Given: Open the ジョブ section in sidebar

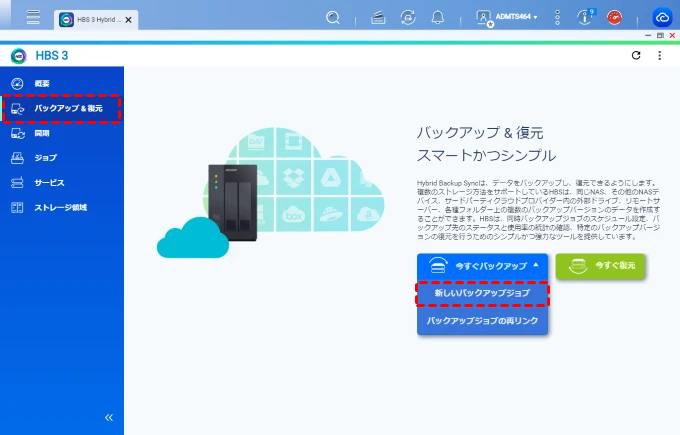Looking at the screenshot, I should [45, 158].
